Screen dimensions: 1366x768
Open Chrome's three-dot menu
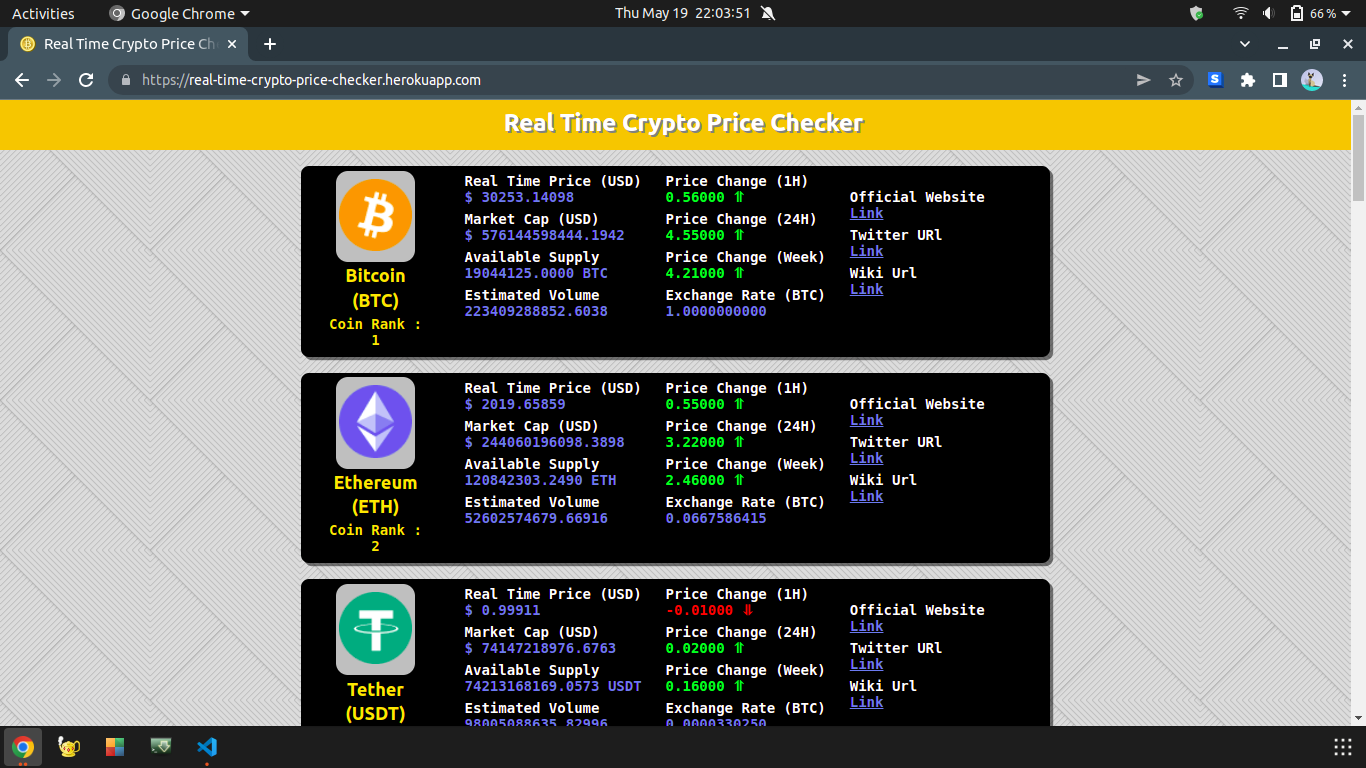click(x=1343, y=80)
